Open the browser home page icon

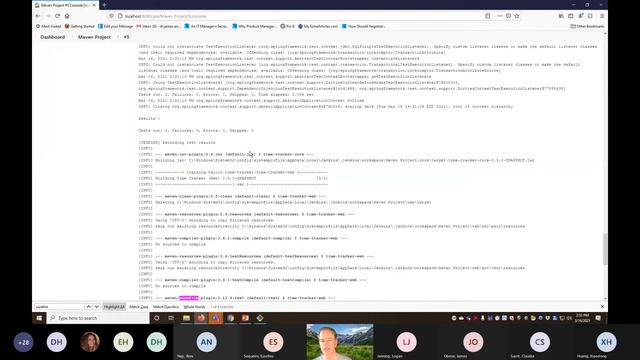click(67, 16)
